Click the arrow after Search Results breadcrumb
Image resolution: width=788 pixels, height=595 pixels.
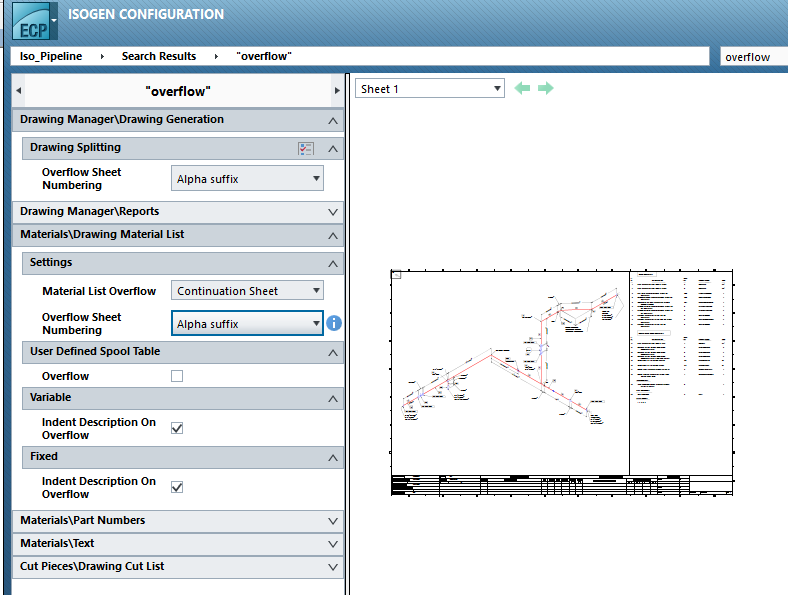(x=216, y=56)
